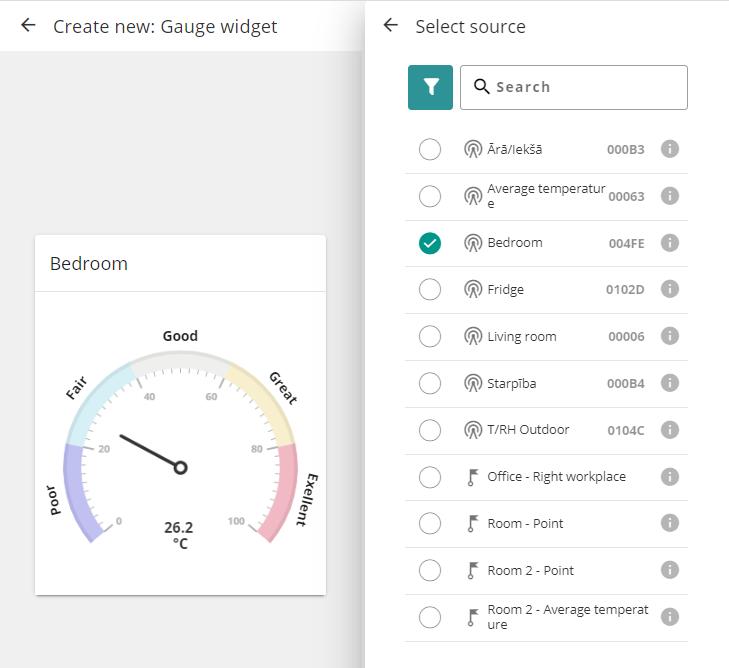Viewport: 729px width, 668px height.
Task: View info for T/RH Outdoor sensor
Action: click(670, 430)
